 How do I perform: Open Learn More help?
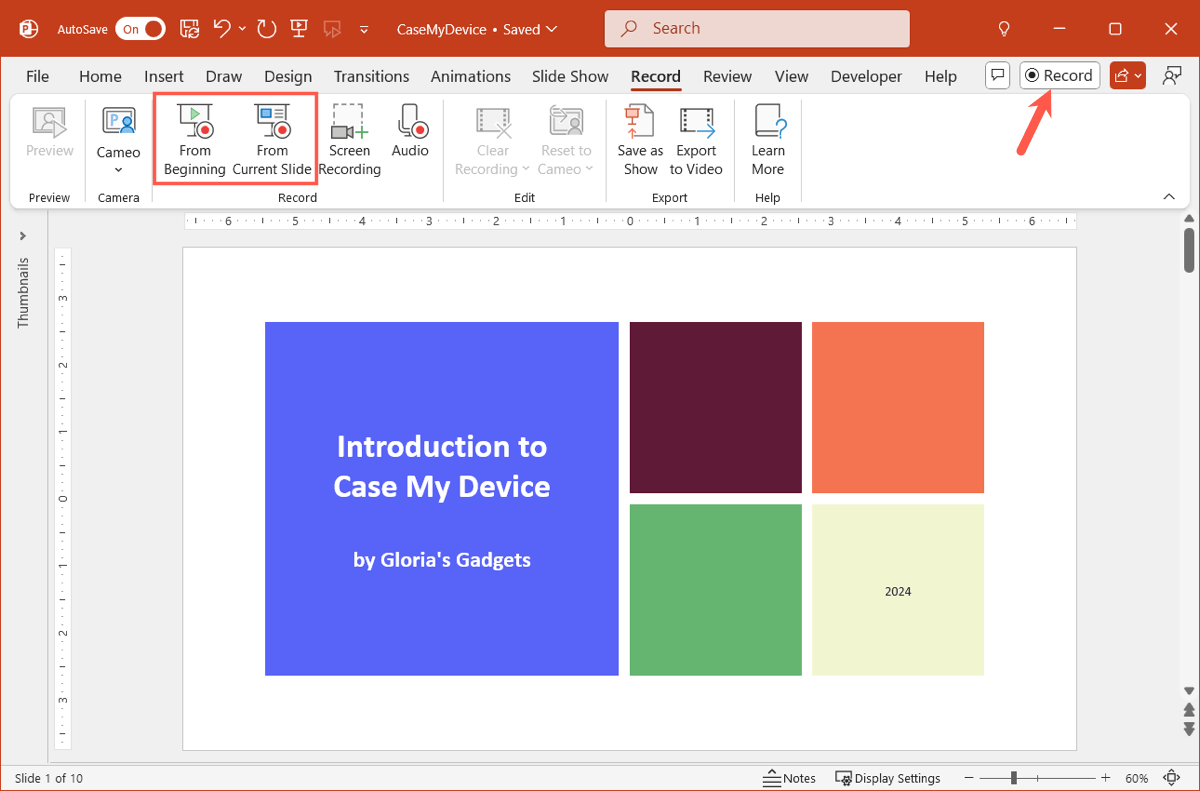click(x=768, y=139)
